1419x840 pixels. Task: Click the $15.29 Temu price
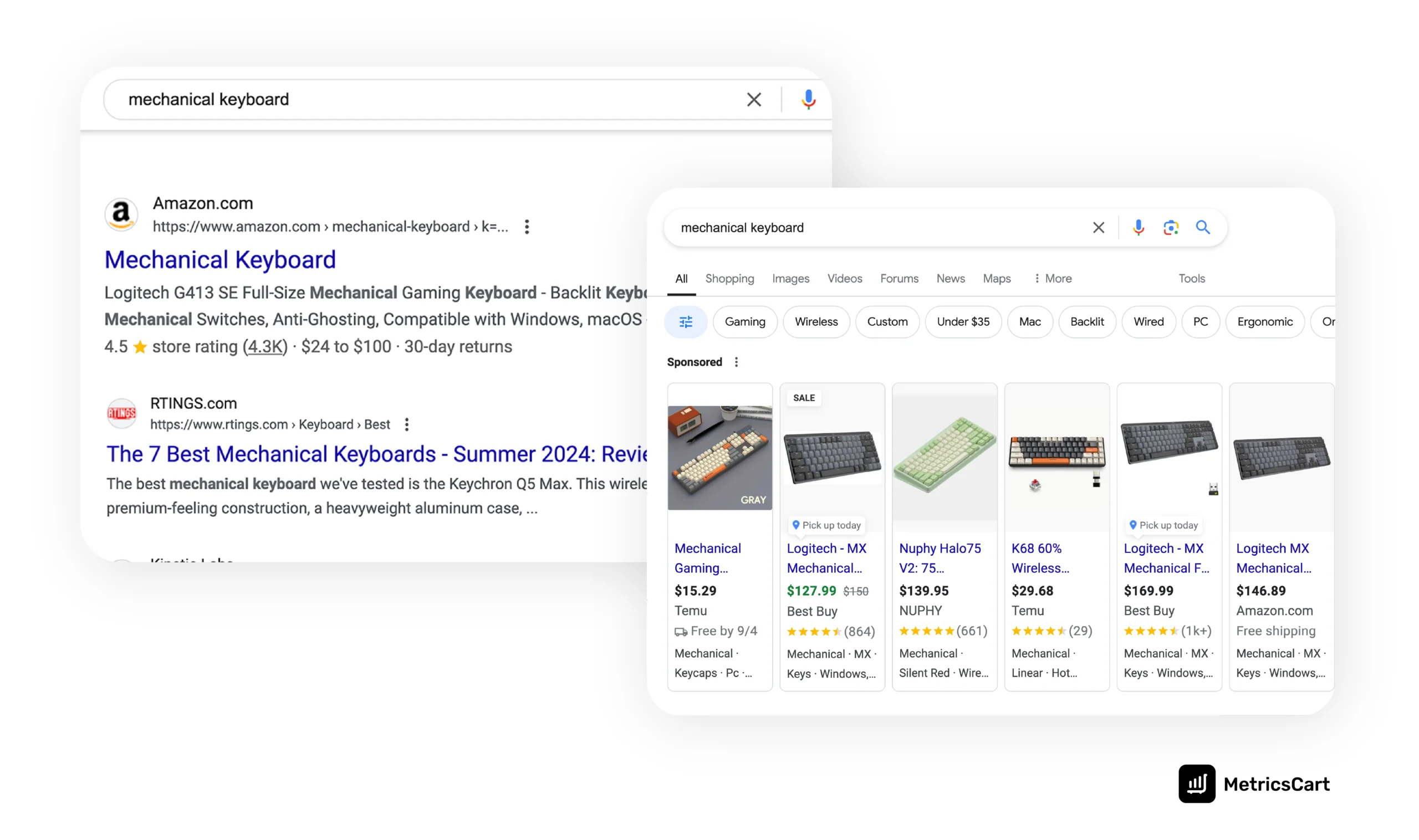tap(695, 591)
